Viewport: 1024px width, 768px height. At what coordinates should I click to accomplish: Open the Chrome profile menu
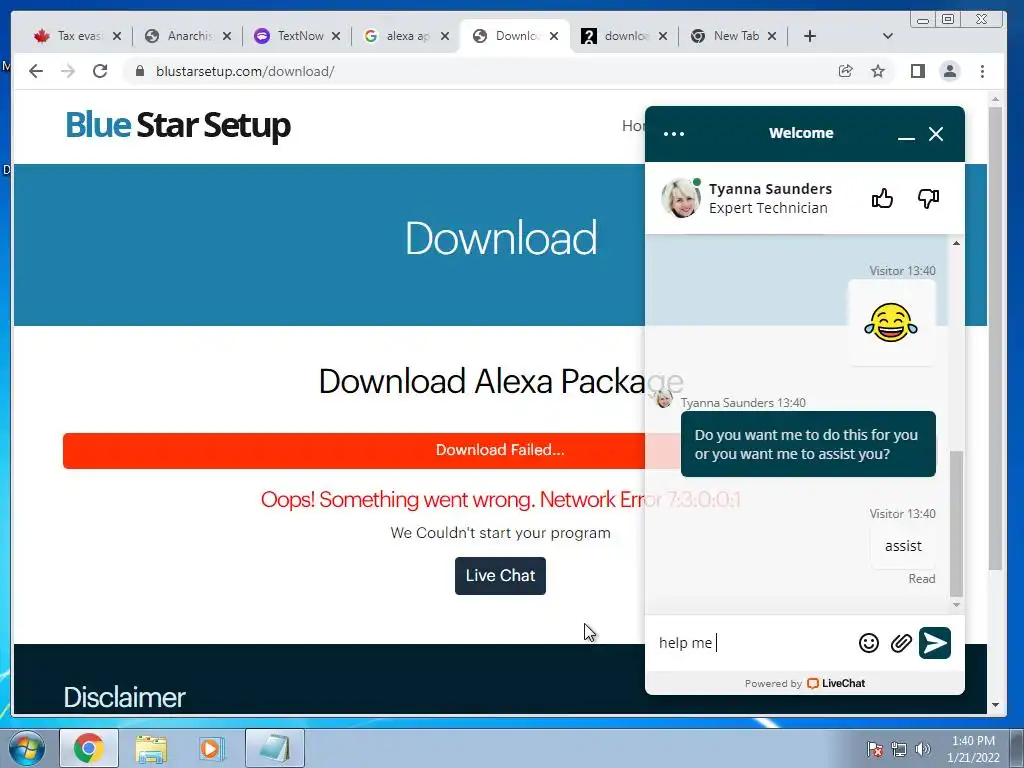950,71
